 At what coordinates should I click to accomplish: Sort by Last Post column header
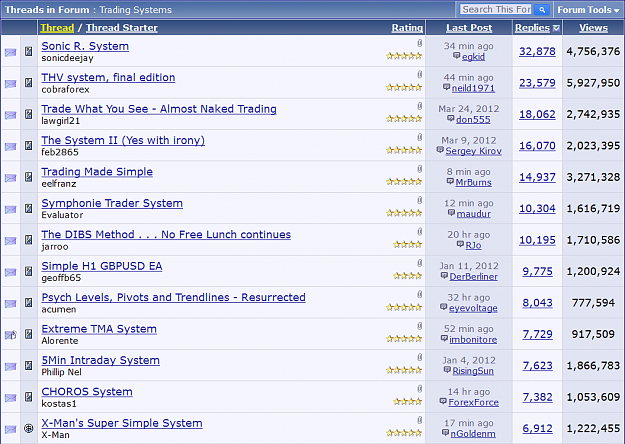(469, 28)
